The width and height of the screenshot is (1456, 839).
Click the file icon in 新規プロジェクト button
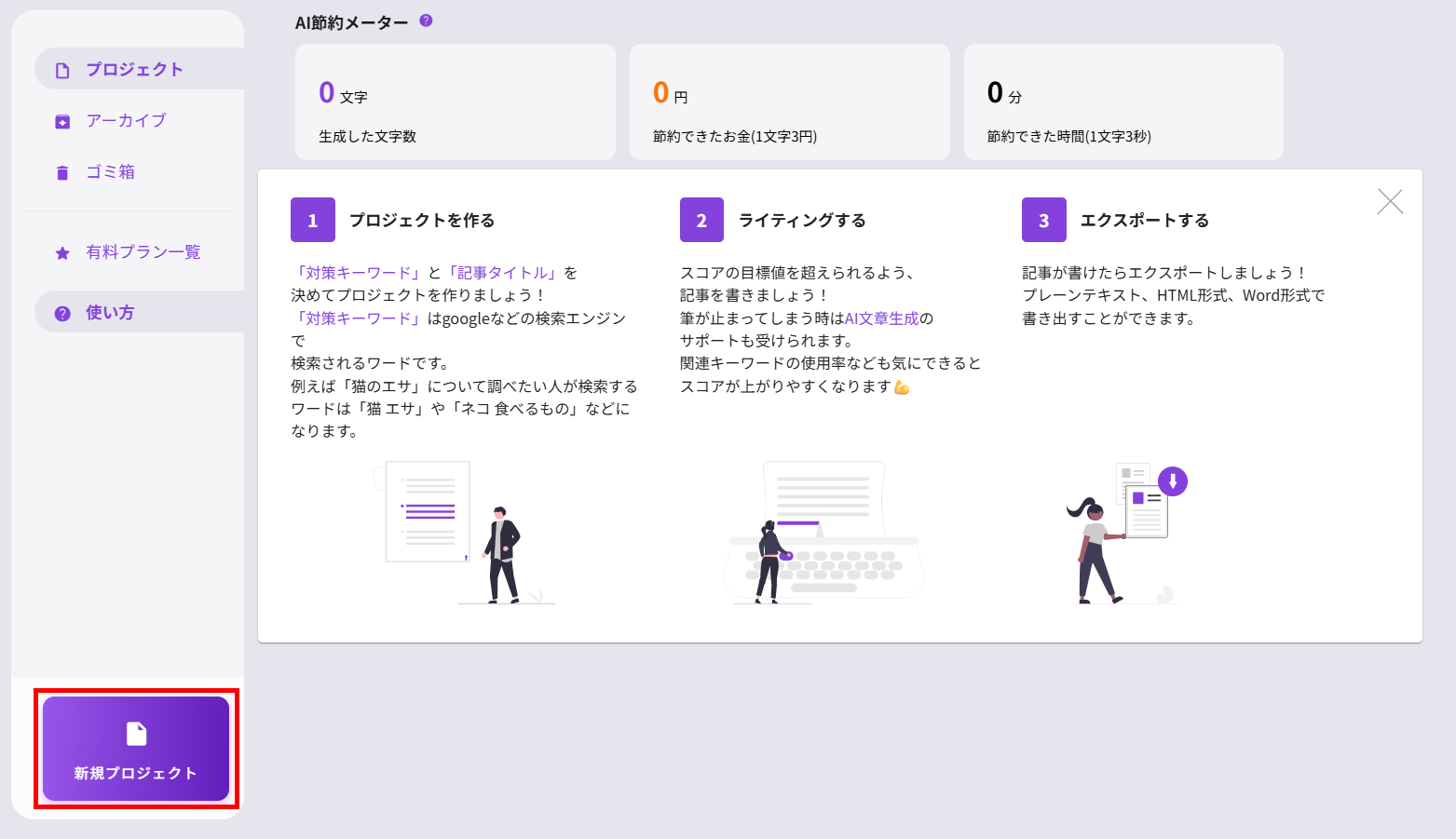(136, 734)
